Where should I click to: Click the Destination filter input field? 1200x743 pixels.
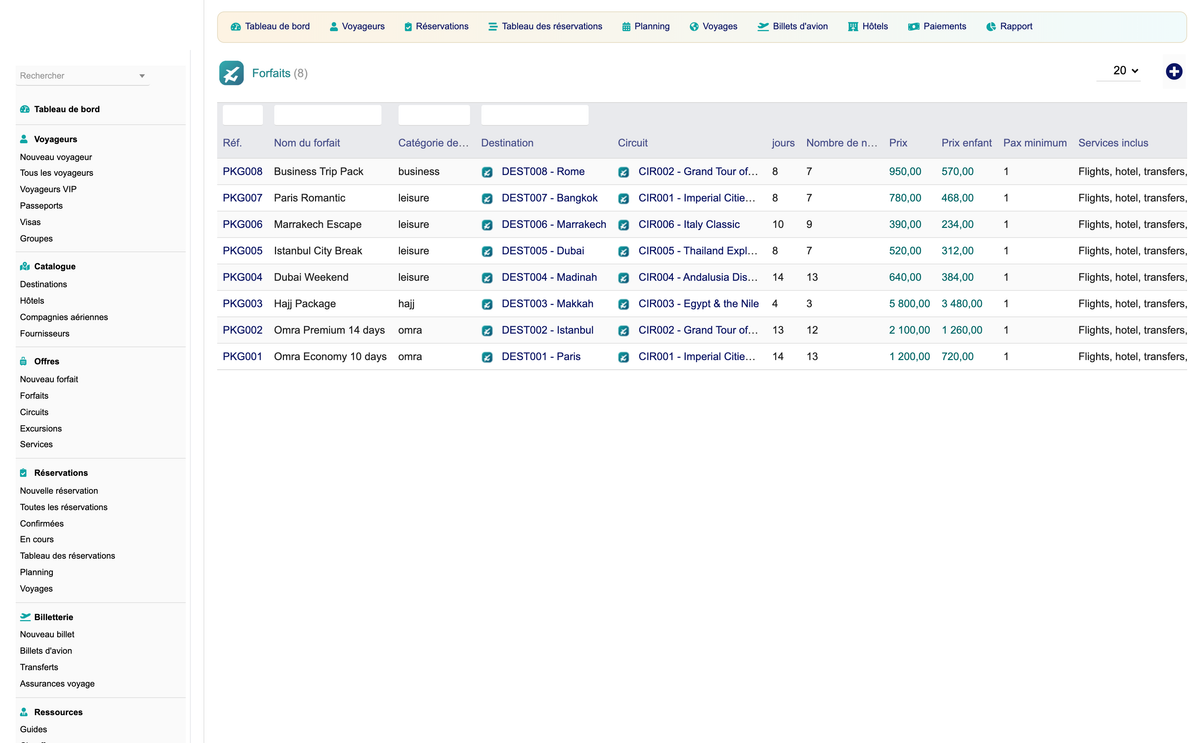point(535,115)
